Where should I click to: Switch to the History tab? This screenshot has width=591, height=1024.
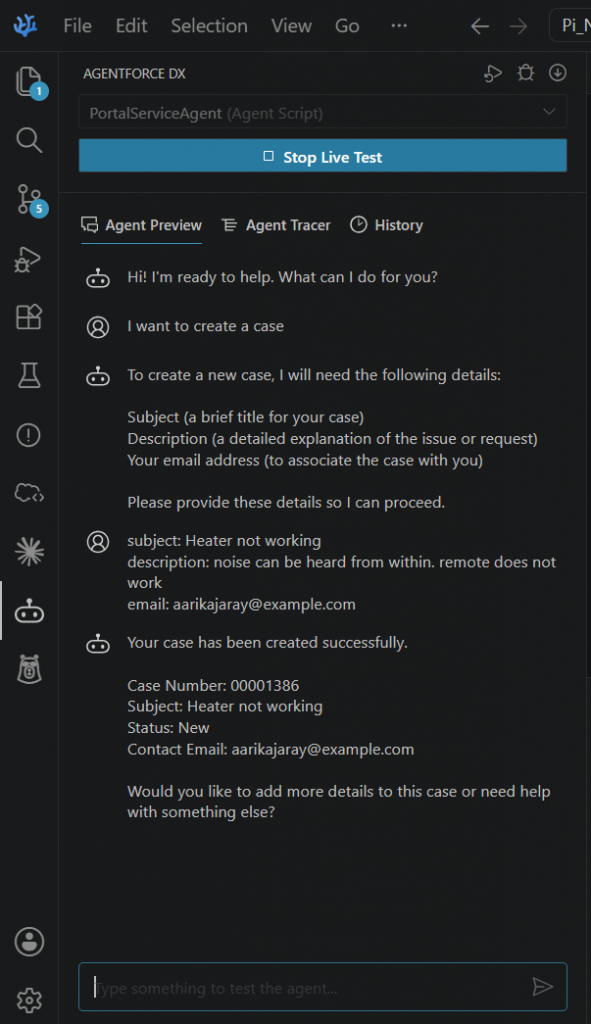tap(387, 225)
